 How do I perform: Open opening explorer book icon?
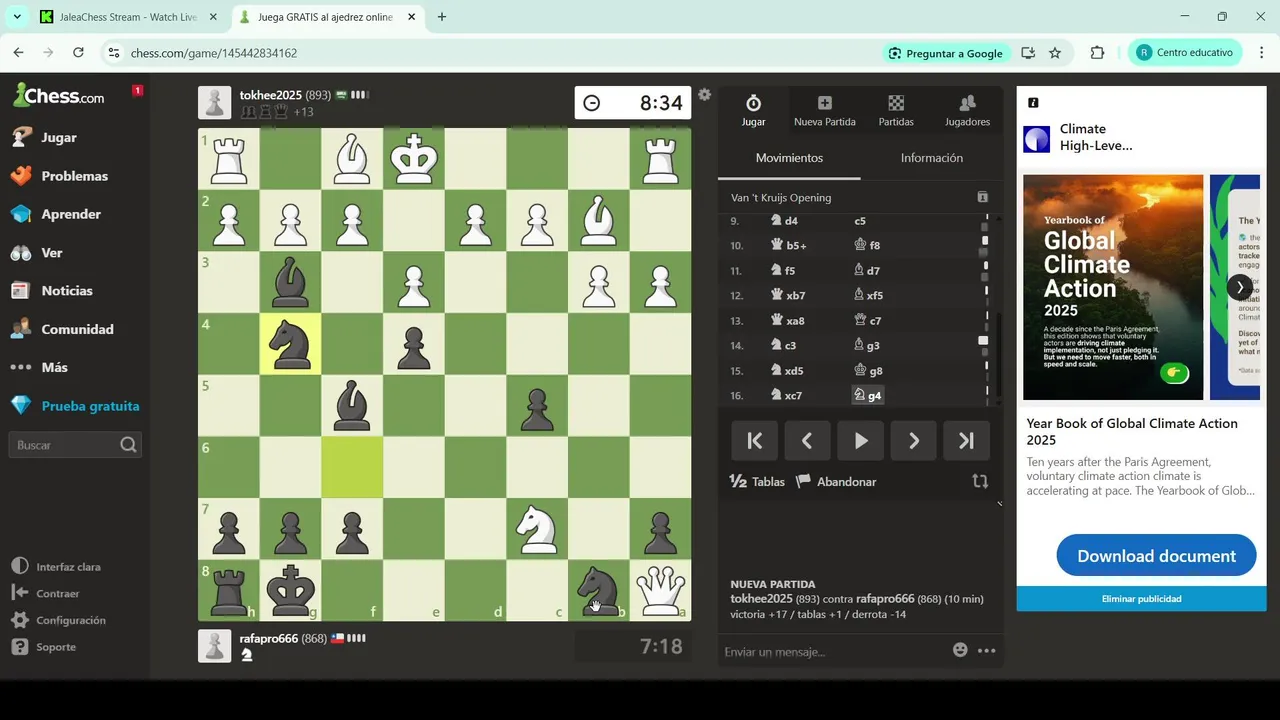pyautogui.click(x=982, y=198)
